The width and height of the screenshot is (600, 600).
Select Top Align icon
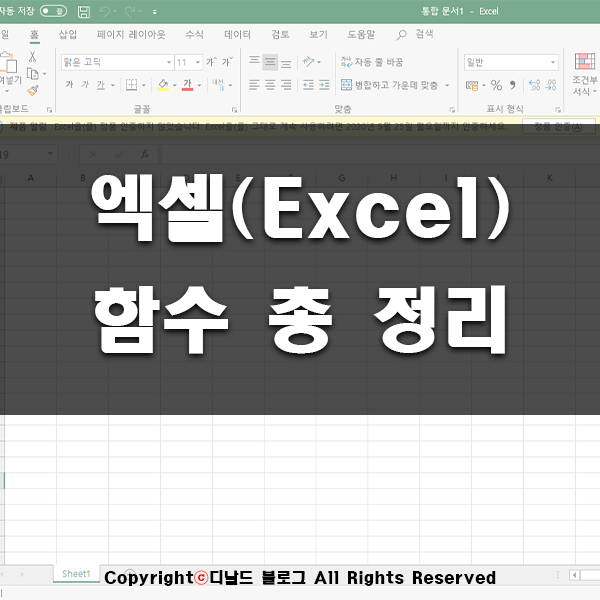tap(254, 62)
